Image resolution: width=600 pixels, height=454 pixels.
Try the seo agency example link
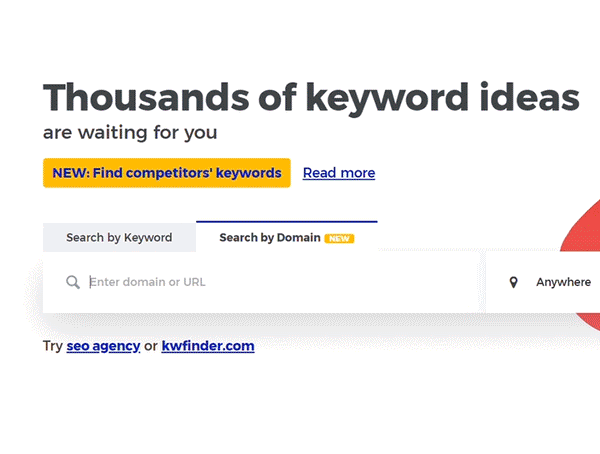103,346
